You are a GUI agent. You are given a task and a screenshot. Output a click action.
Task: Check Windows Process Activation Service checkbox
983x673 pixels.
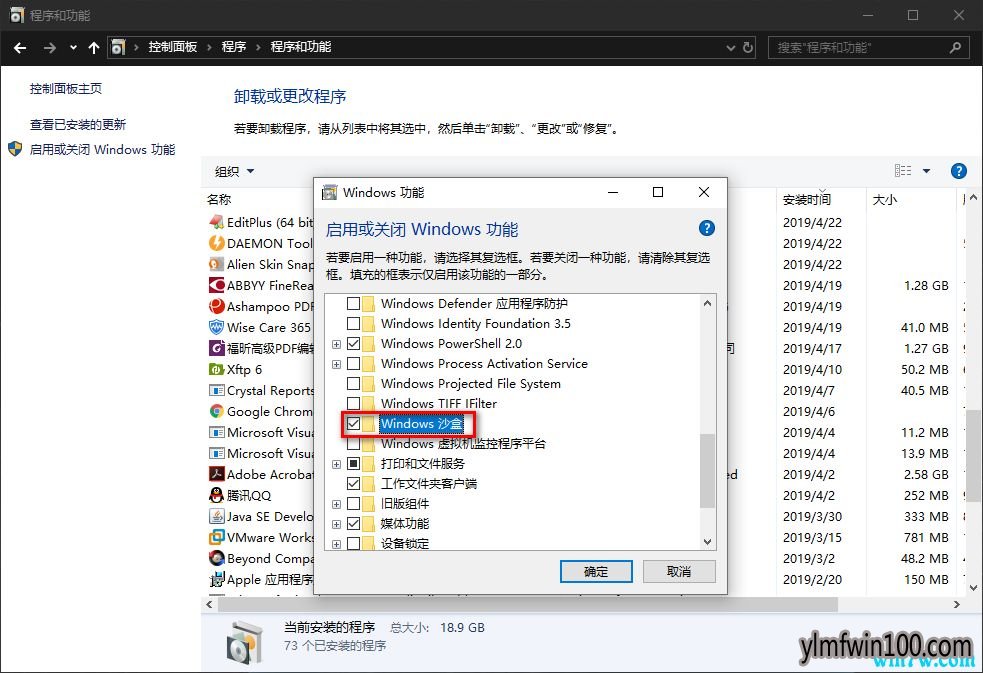pos(354,363)
